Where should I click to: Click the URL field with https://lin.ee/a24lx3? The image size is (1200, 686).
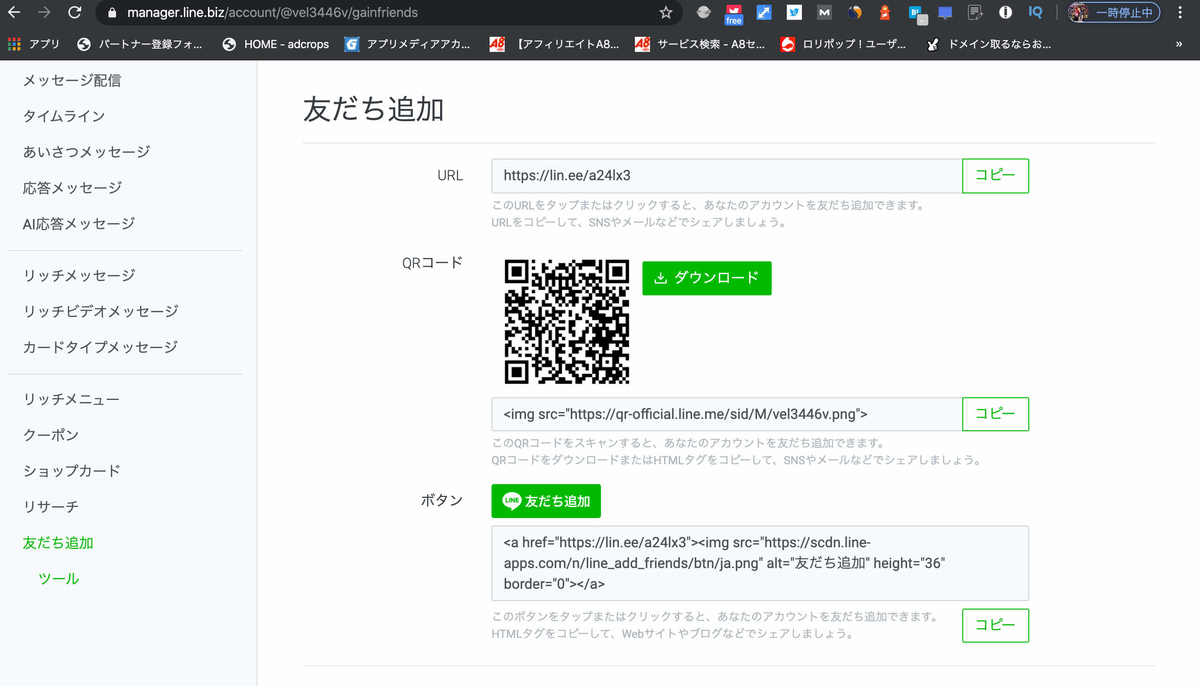point(727,176)
